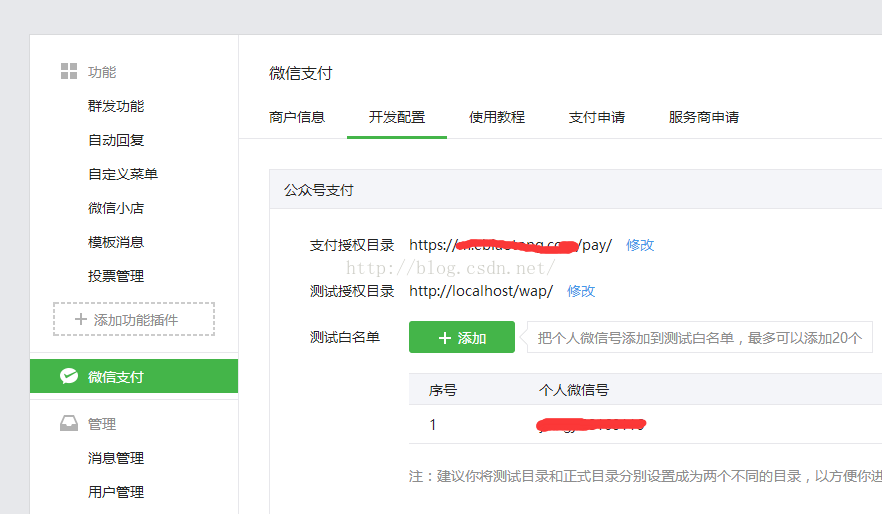Open 群发功能 in the sidebar
The width and height of the screenshot is (882, 514).
[x=116, y=106]
